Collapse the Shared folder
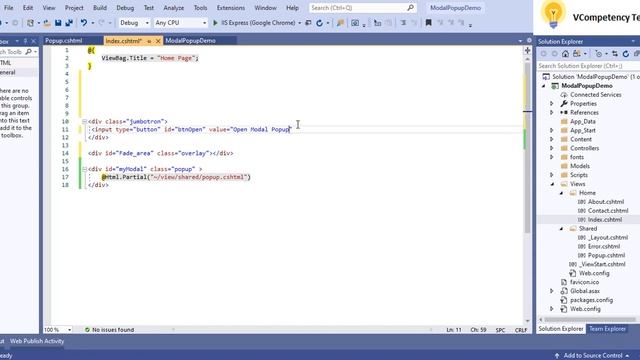This screenshot has width=640, height=360. click(561, 229)
